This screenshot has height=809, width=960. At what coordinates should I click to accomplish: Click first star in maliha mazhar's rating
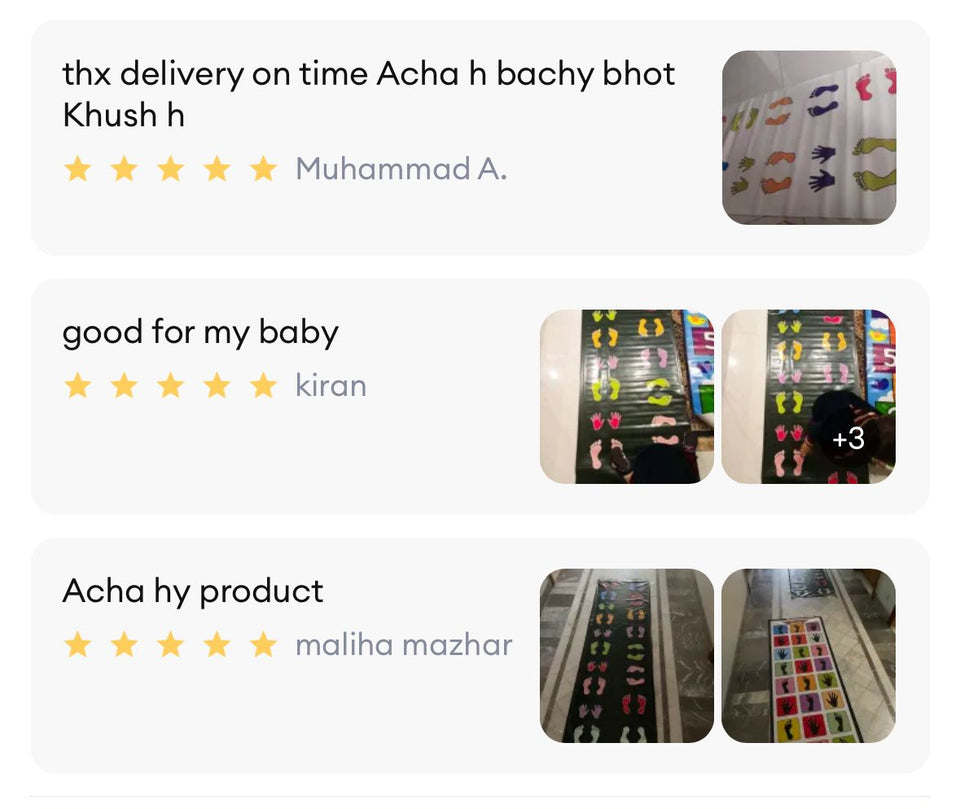(x=77, y=645)
